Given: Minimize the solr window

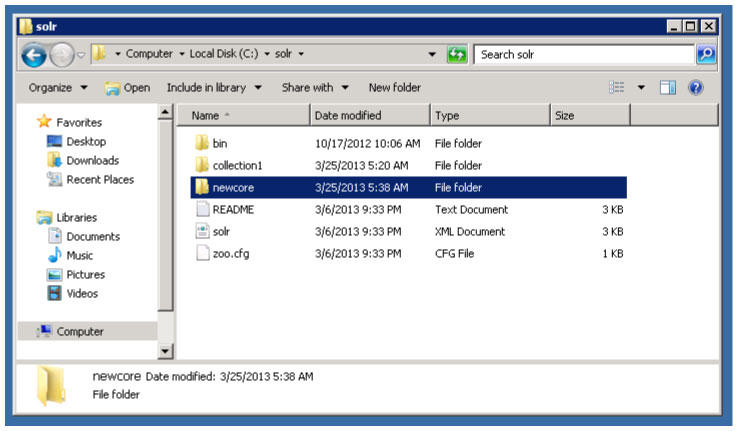Looking at the screenshot, I should (673, 26).
